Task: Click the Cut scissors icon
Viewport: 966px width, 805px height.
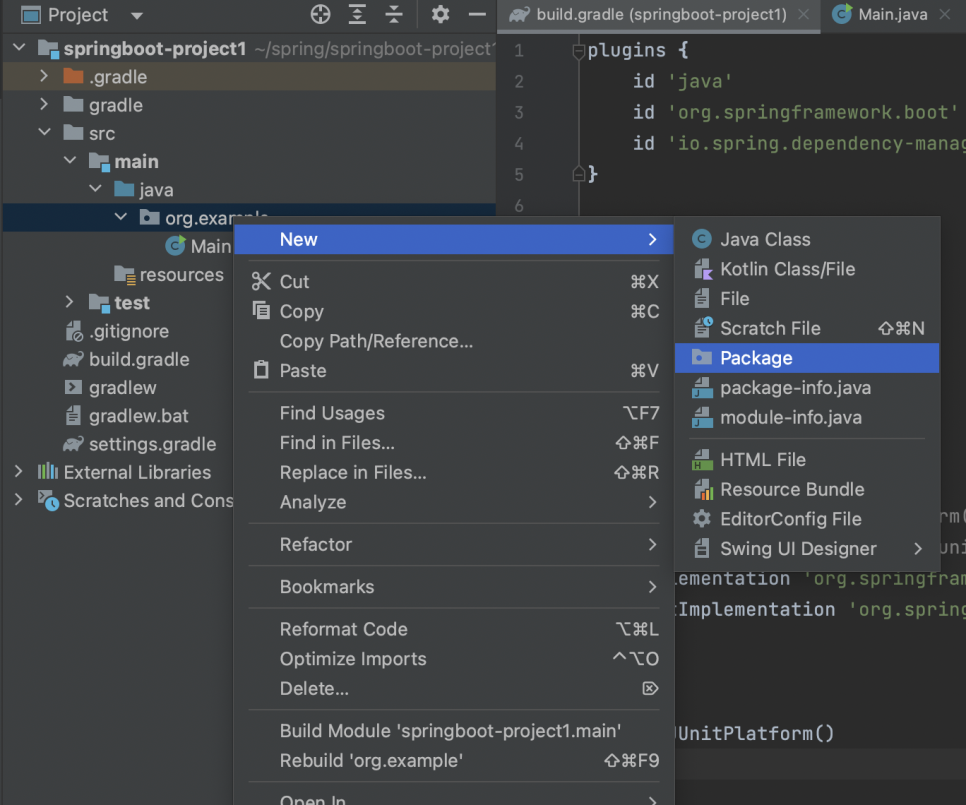Action: [261, 281]
